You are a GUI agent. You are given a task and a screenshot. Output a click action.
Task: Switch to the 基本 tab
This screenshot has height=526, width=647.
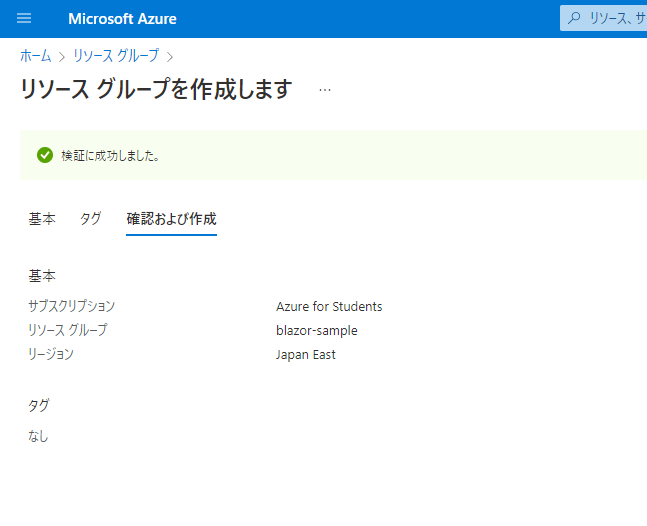(x=42, y=219)
